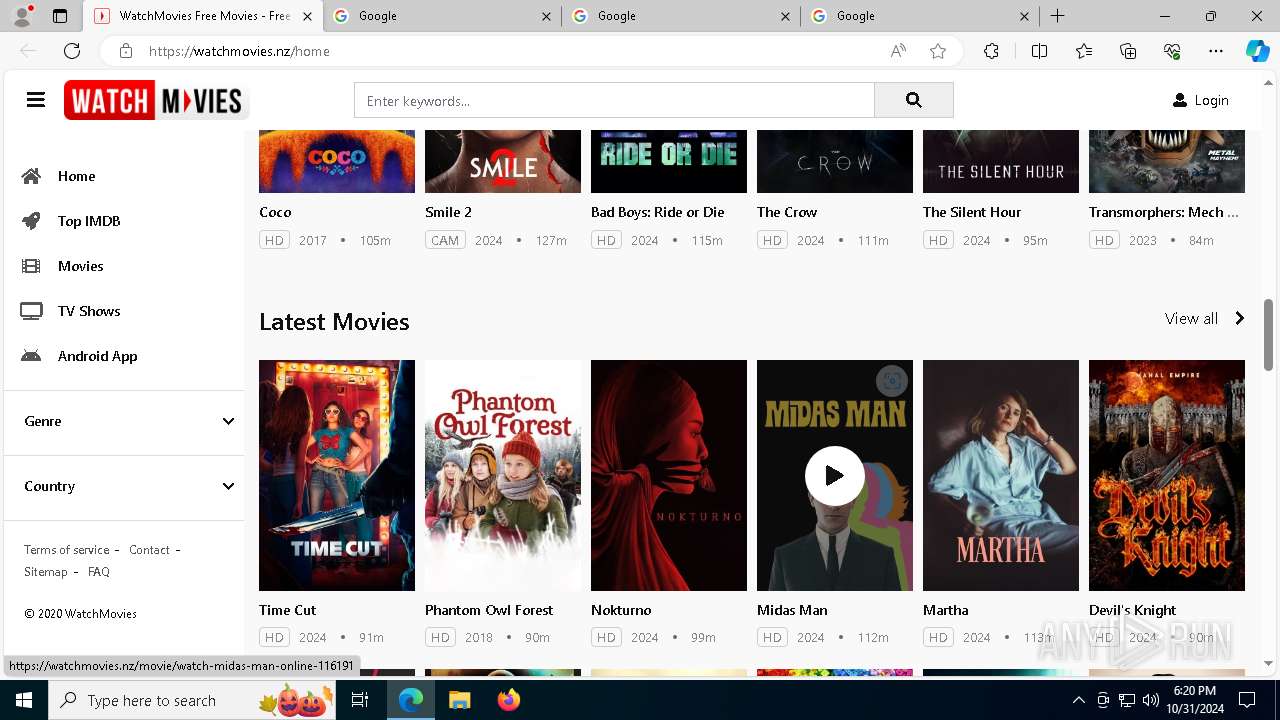Open browser Extensions puzzle icon

pyautogui.click(x=991, y=51)
